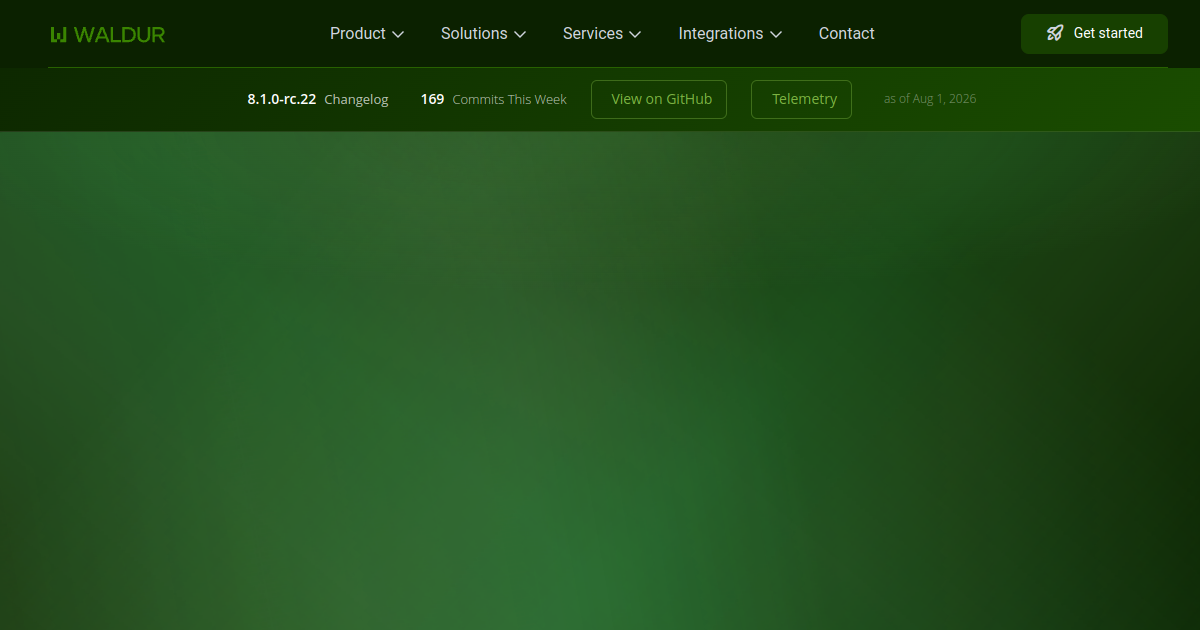The width and height of the screenshot is (1200, 630).
Task: Click the 169 commits count
Action: point(432,99)
